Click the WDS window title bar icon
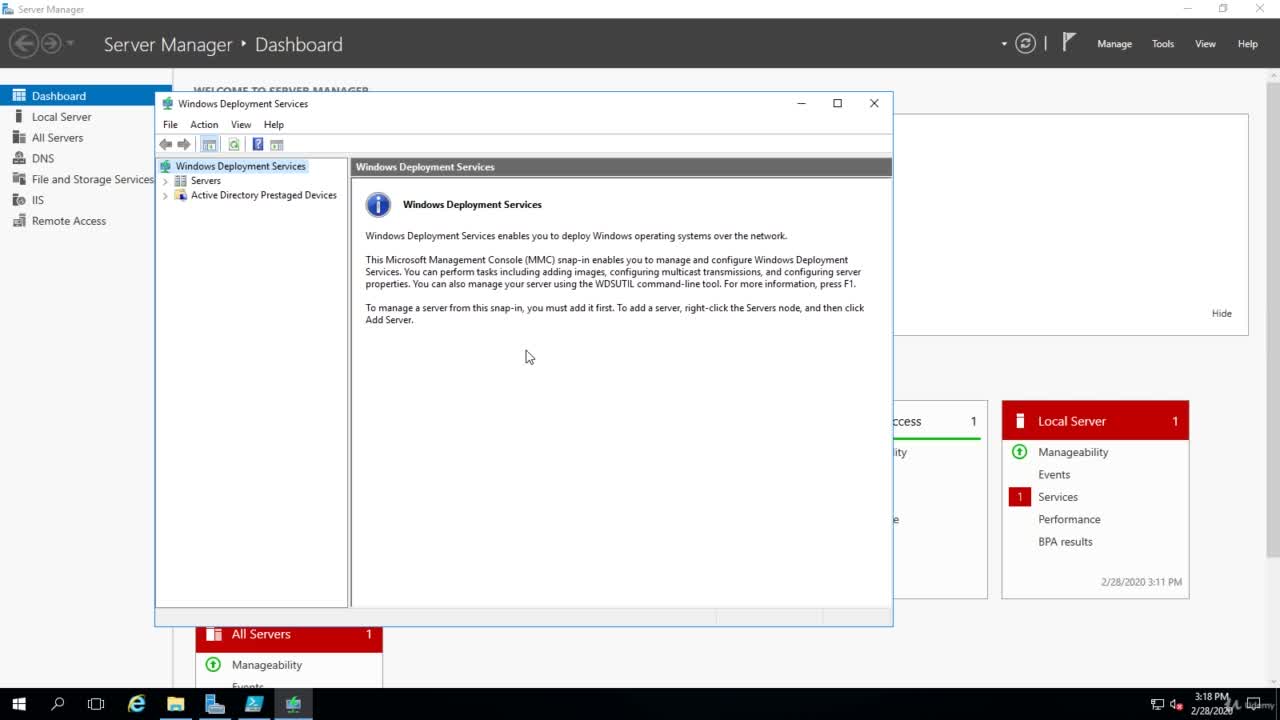The height and width of the screenshot is (720, 1280). coord(168,104)
